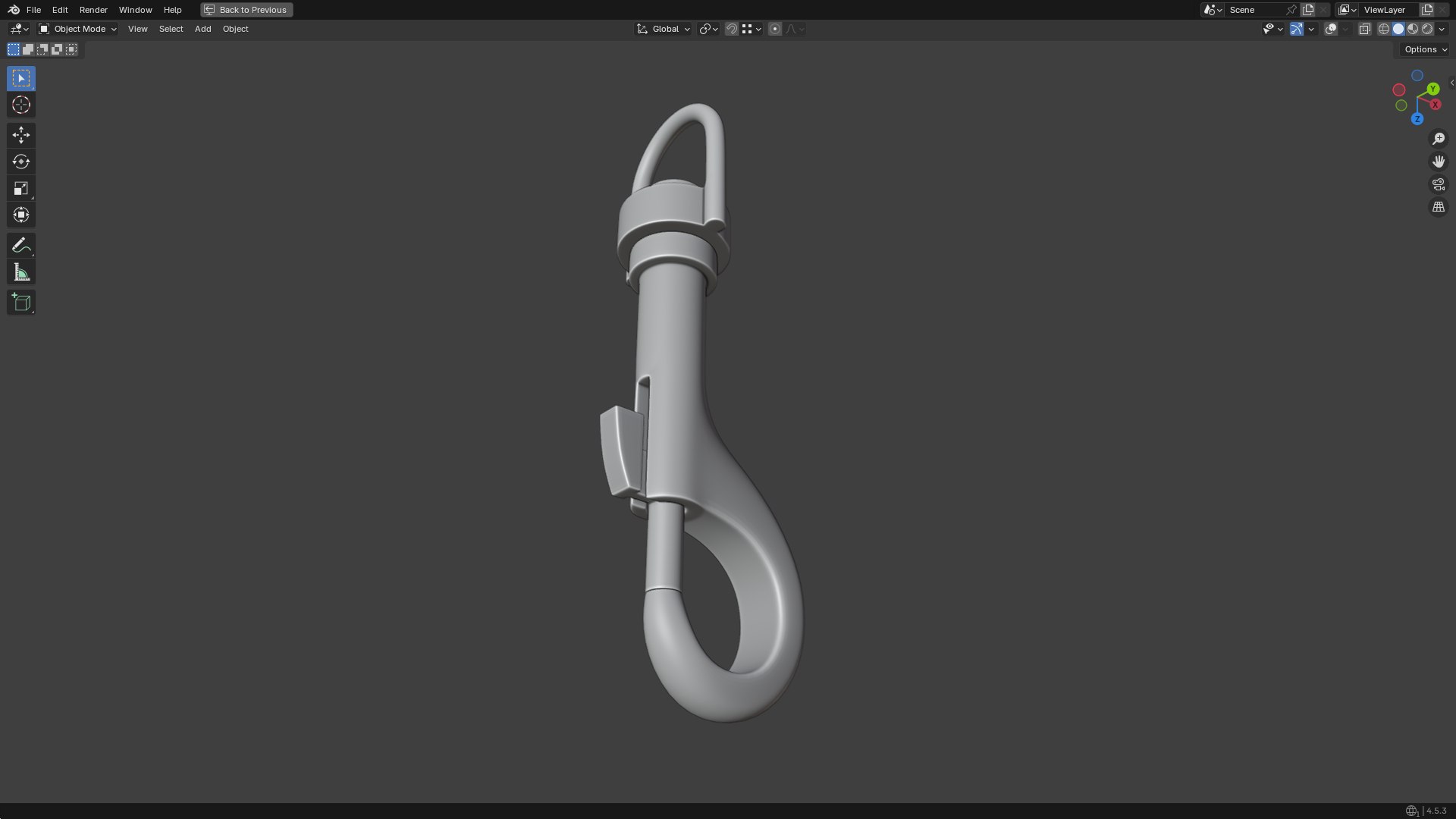Activate the Select Box tool
Viewport: 1456px width, 819px height.
coord(21,78)
